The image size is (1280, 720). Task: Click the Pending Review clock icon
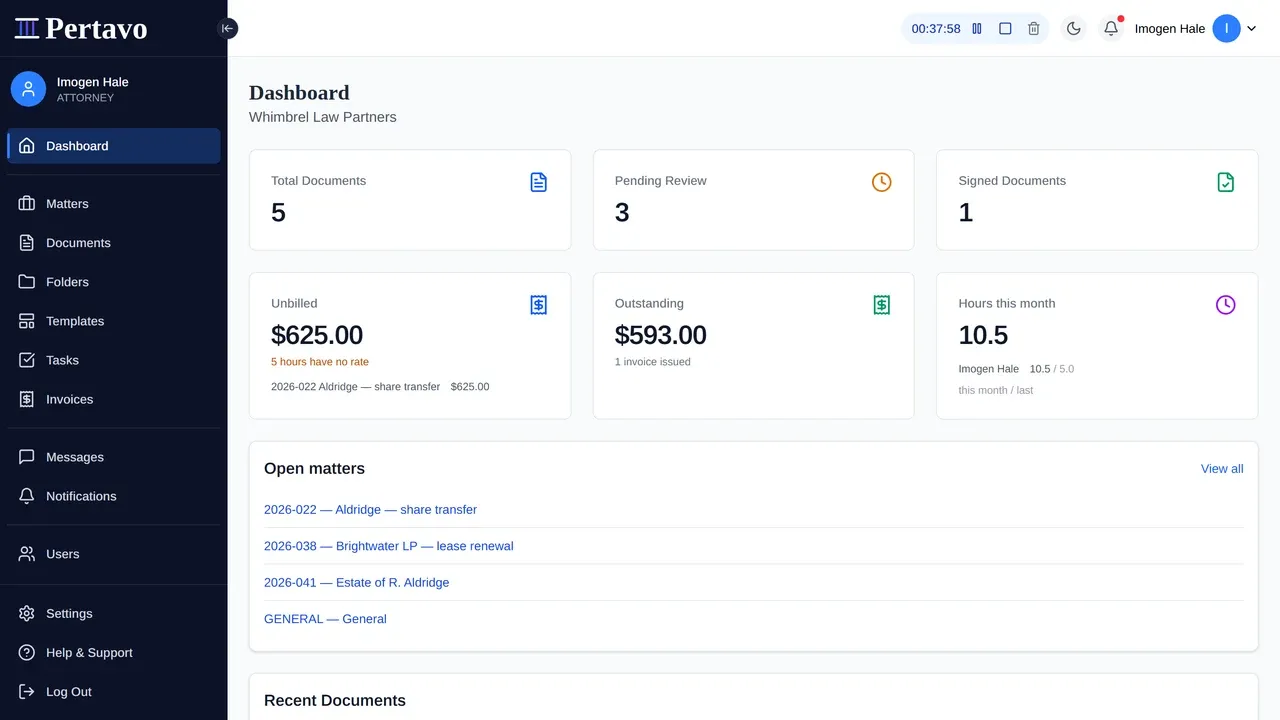(x=881, y=182)
